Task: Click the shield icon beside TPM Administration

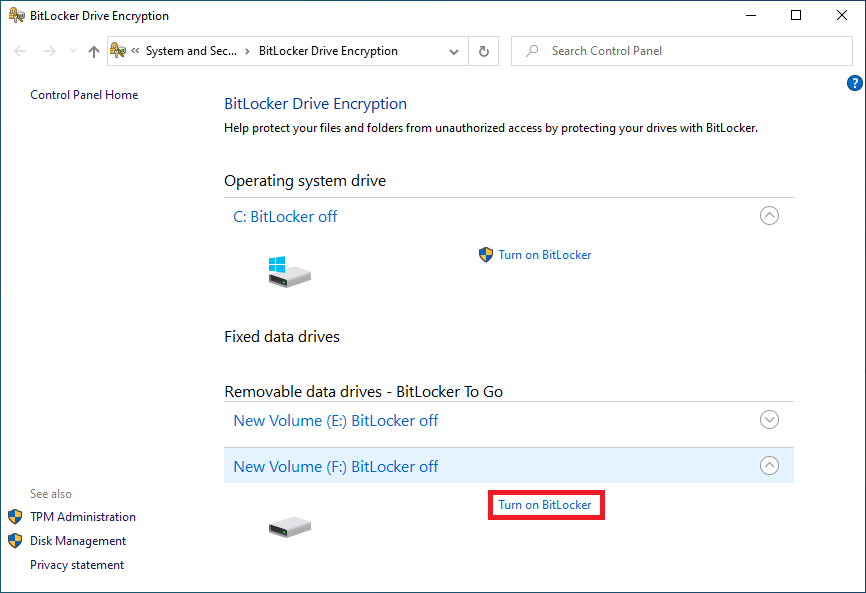Action: (15, 517)
